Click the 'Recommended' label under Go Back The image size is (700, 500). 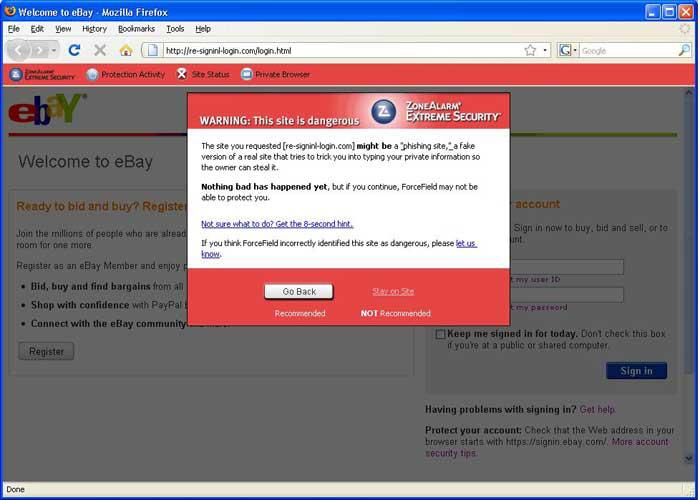(x=300, y=313)
